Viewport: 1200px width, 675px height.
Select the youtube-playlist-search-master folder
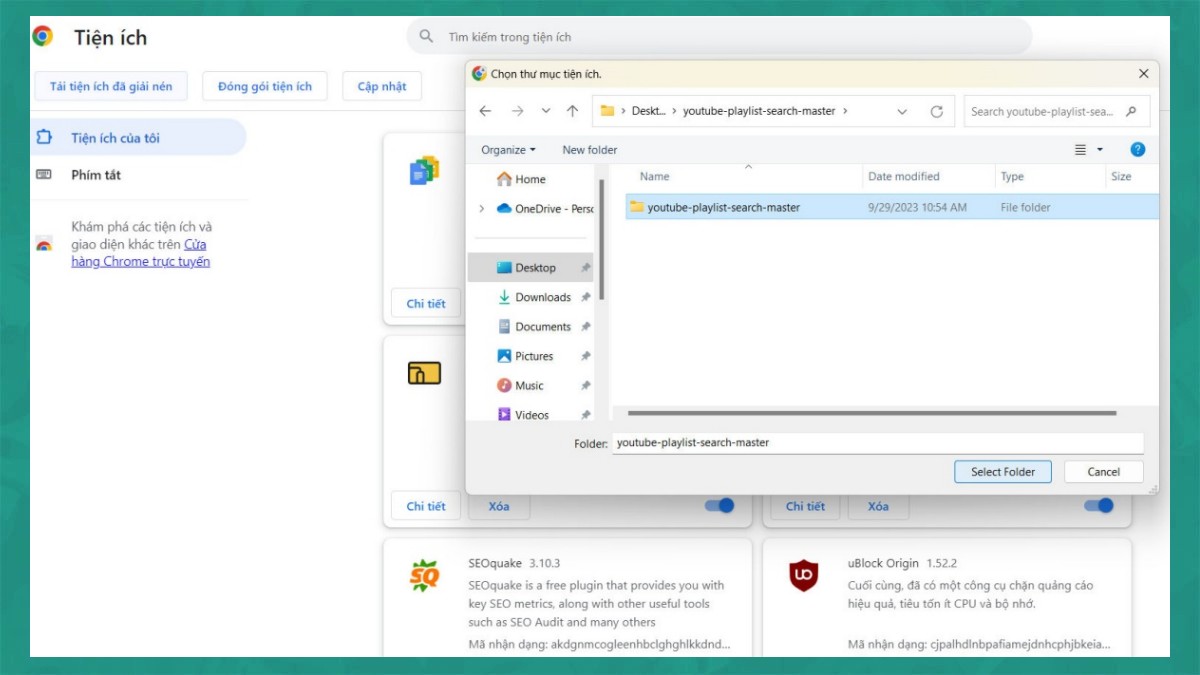pos(723,208)
